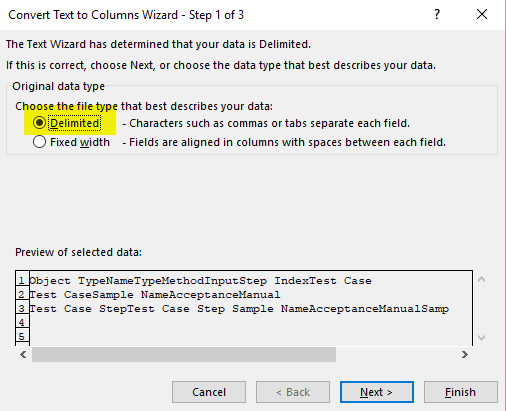Screen dimensions: 506x411
Task: Click the preview line starting "Test CaseSample"
Action: click(x=155, y=295)
